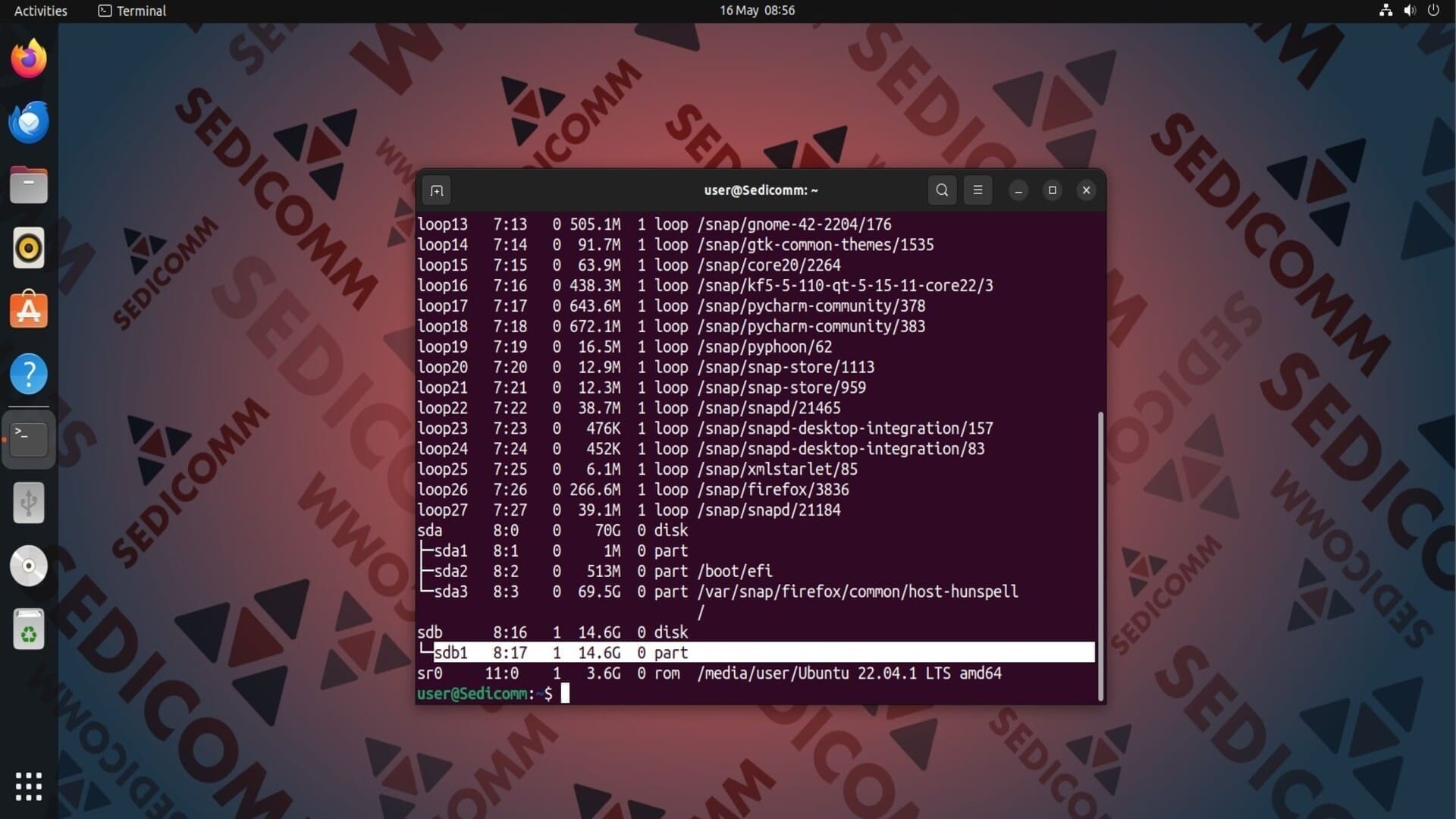The height and width of the screenshot is (819, 1456).
Task: Open the mounted disc icon in dock
Action: [x=29, y=566]
